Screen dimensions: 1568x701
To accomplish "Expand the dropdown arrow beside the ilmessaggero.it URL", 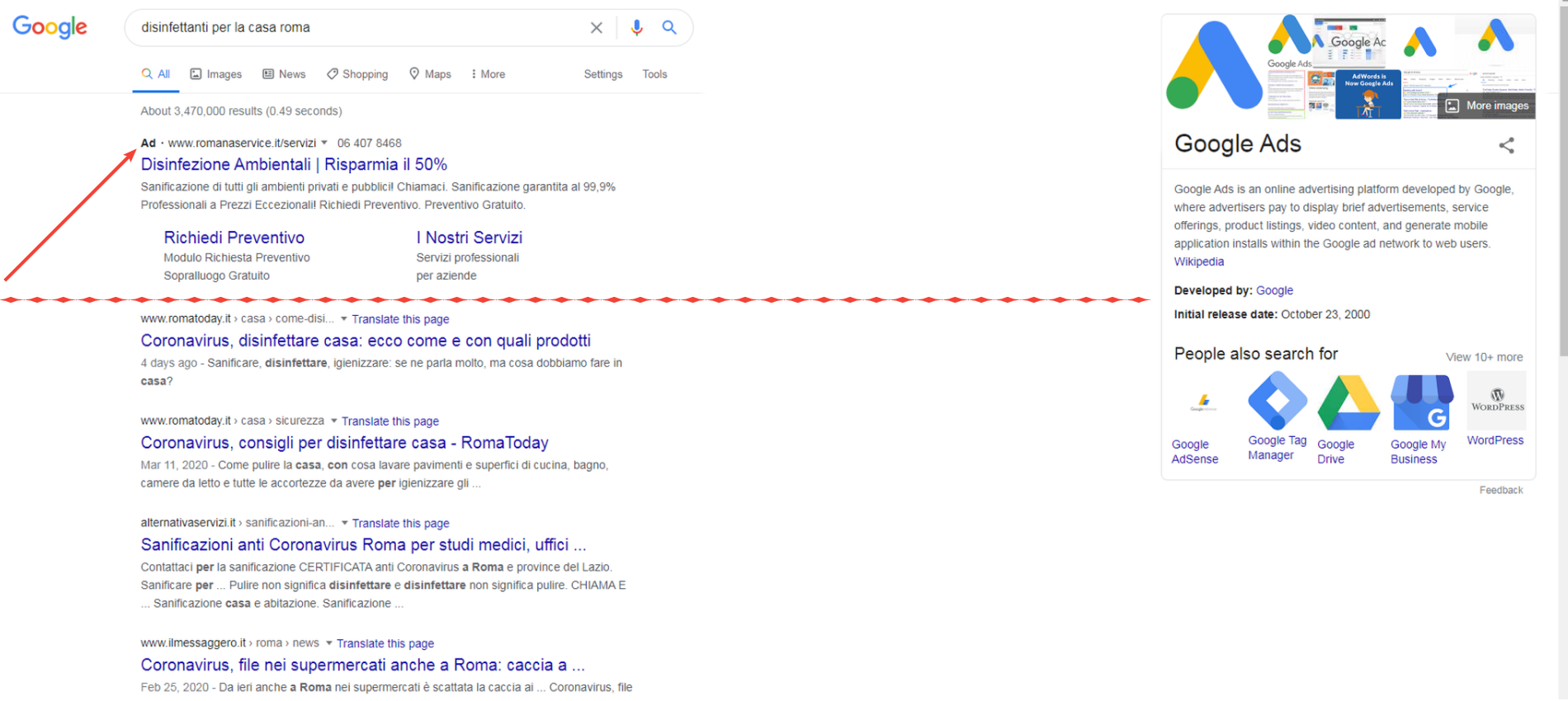I will coord(329,643).
